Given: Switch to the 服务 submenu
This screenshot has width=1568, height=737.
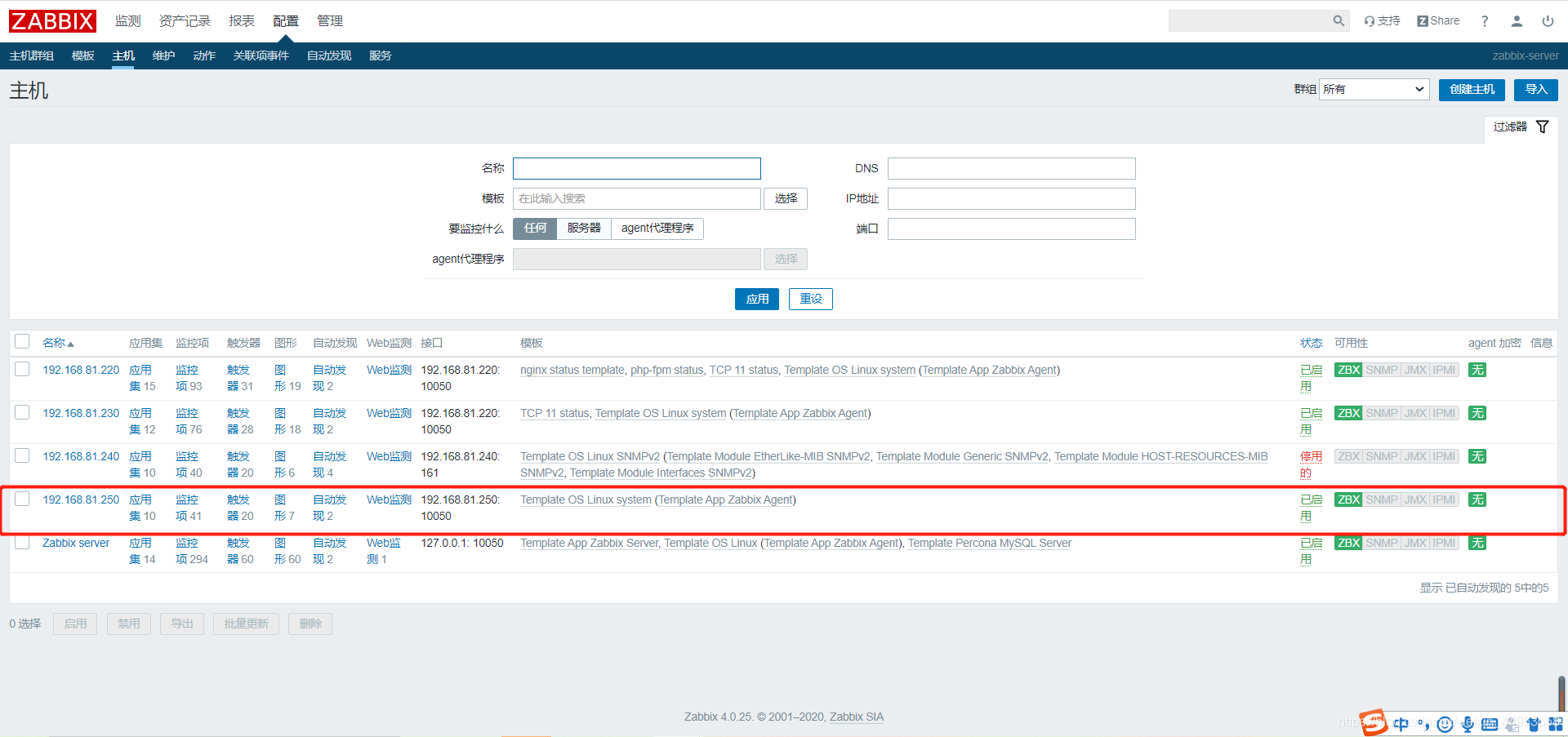Looking at the screenshot, I should point(381,55).
